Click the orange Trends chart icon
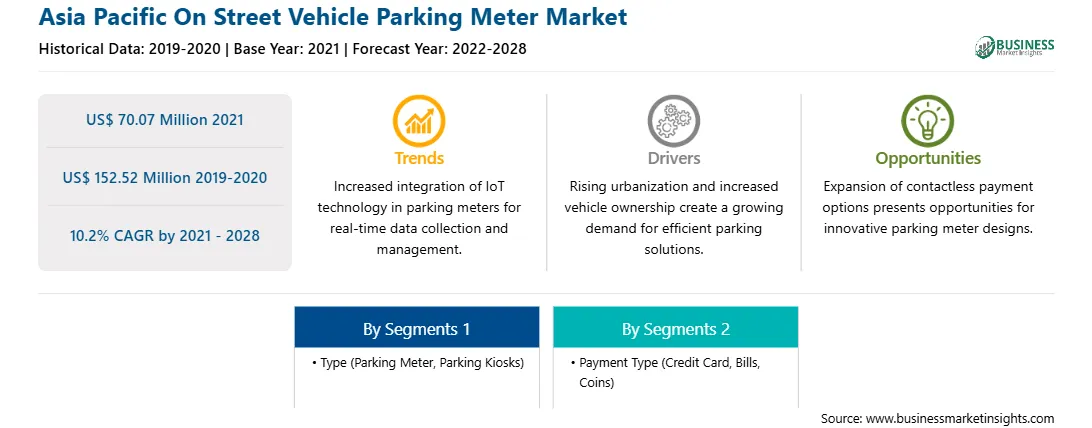This screenshot has width=1092, height=428. (419, 120)
